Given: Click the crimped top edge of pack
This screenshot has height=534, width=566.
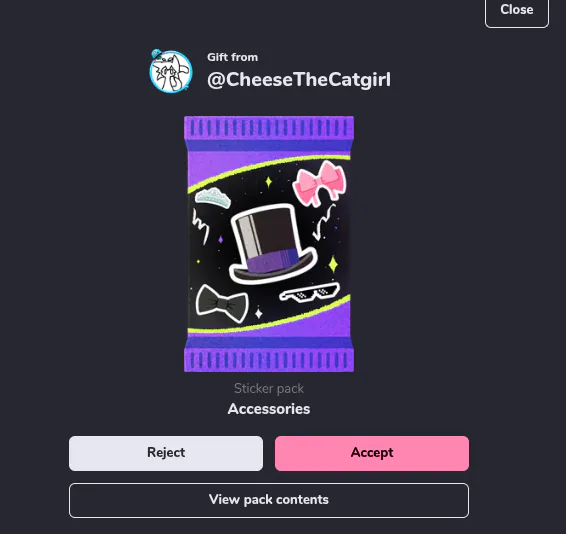Looking at the screenshot, I should point(269,128).
